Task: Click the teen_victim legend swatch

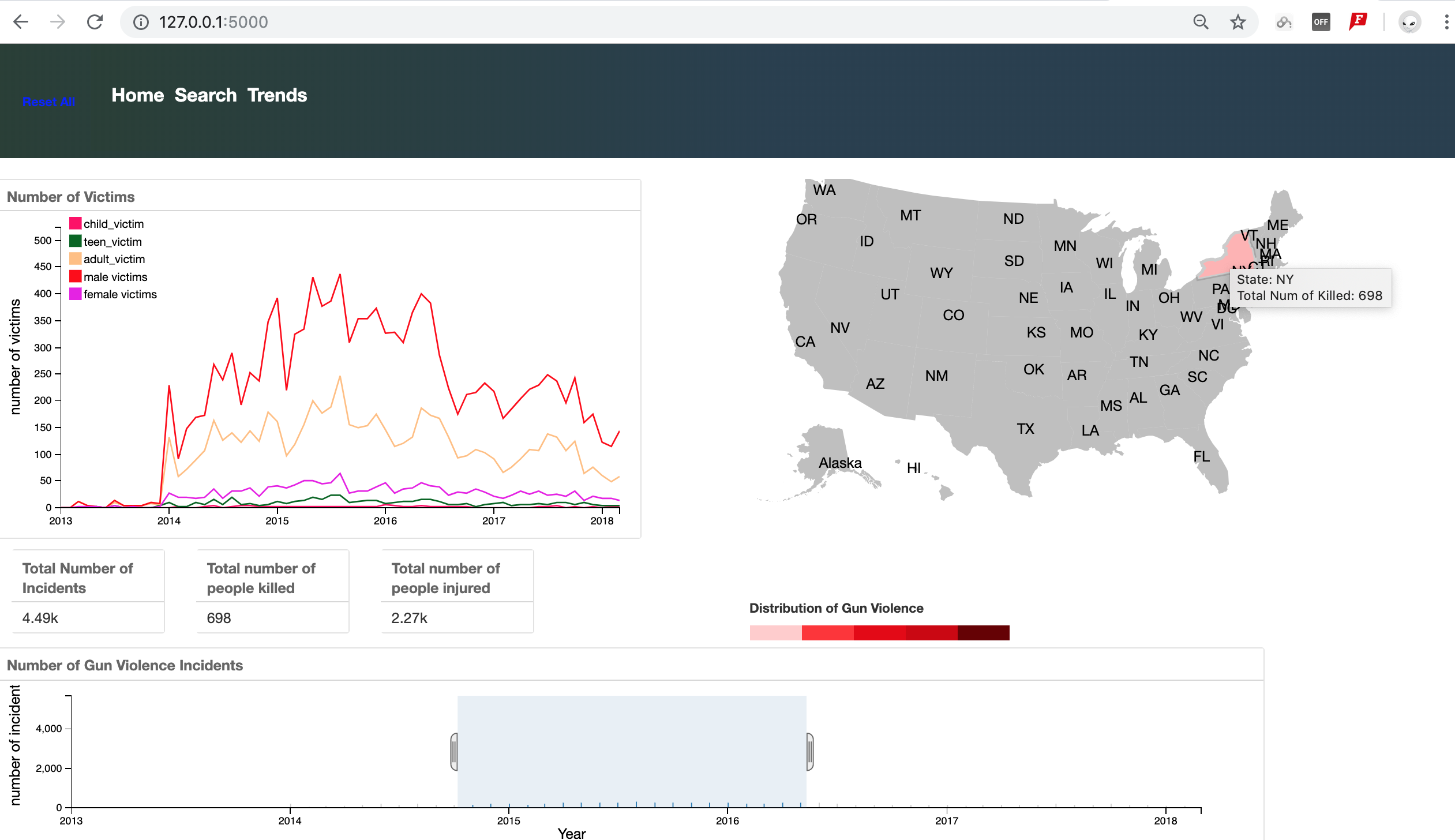Action: [x=75, y=241]
